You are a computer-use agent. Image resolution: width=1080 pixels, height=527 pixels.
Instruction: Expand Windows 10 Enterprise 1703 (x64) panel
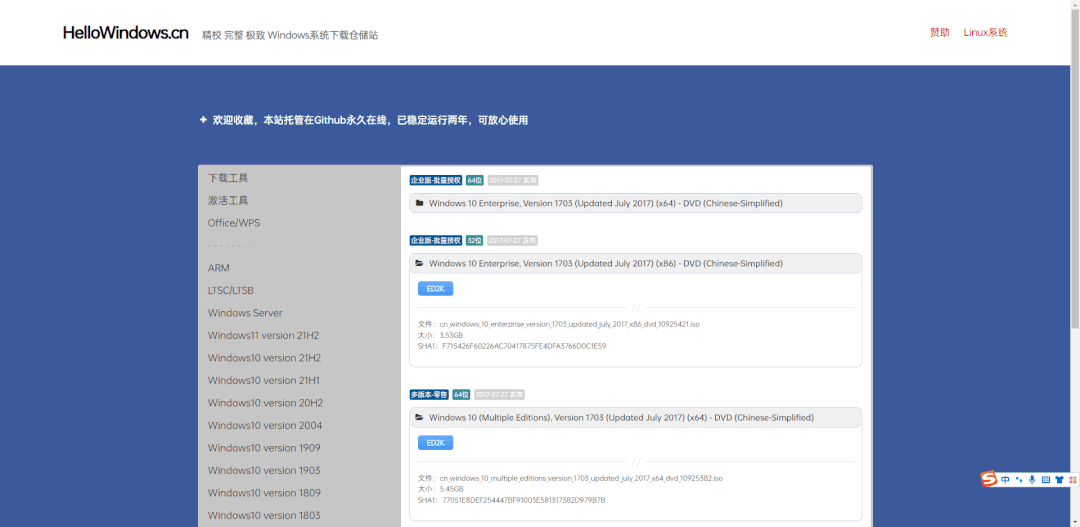point(605,203)
